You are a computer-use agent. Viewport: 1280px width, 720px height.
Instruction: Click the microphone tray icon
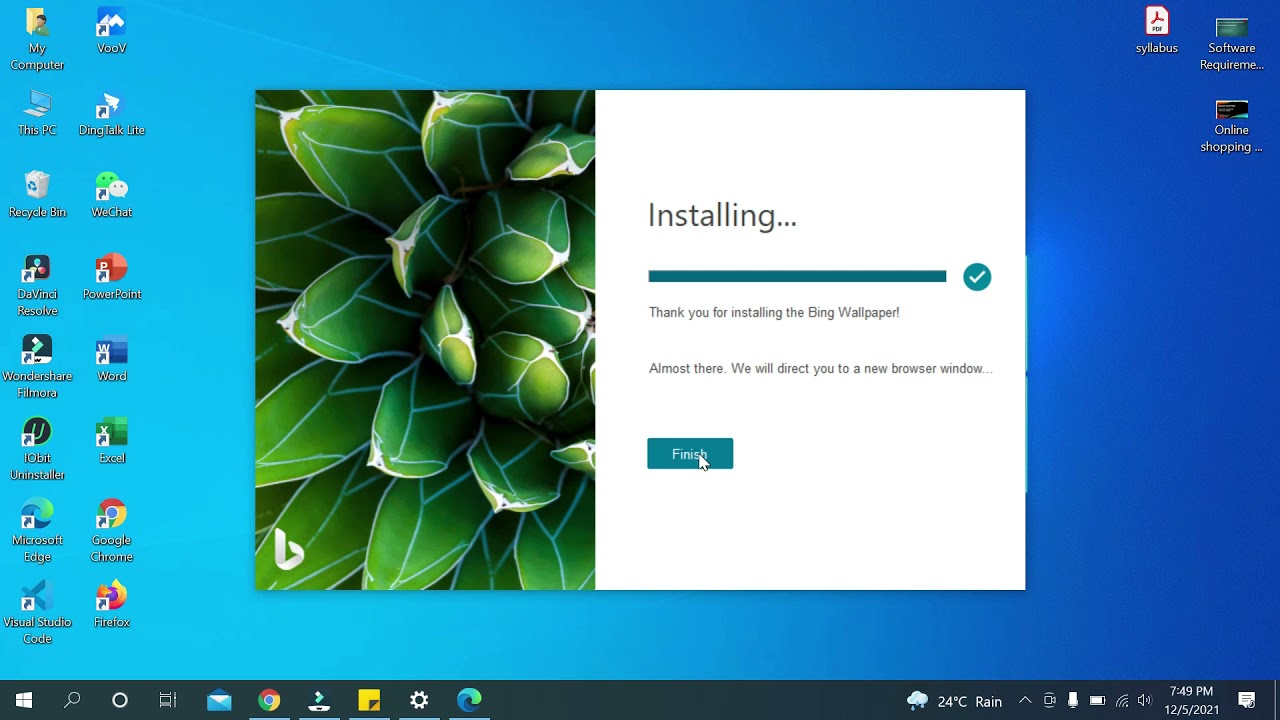pos(1073,700)
